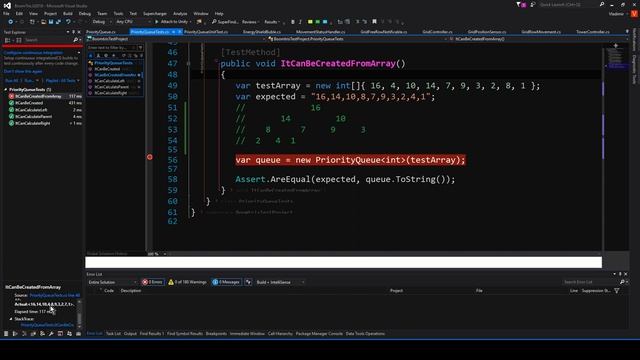Viewport: 640px width, 360px height.
Task: Click the Visual Studio logo icon
Action: (7, 5)
